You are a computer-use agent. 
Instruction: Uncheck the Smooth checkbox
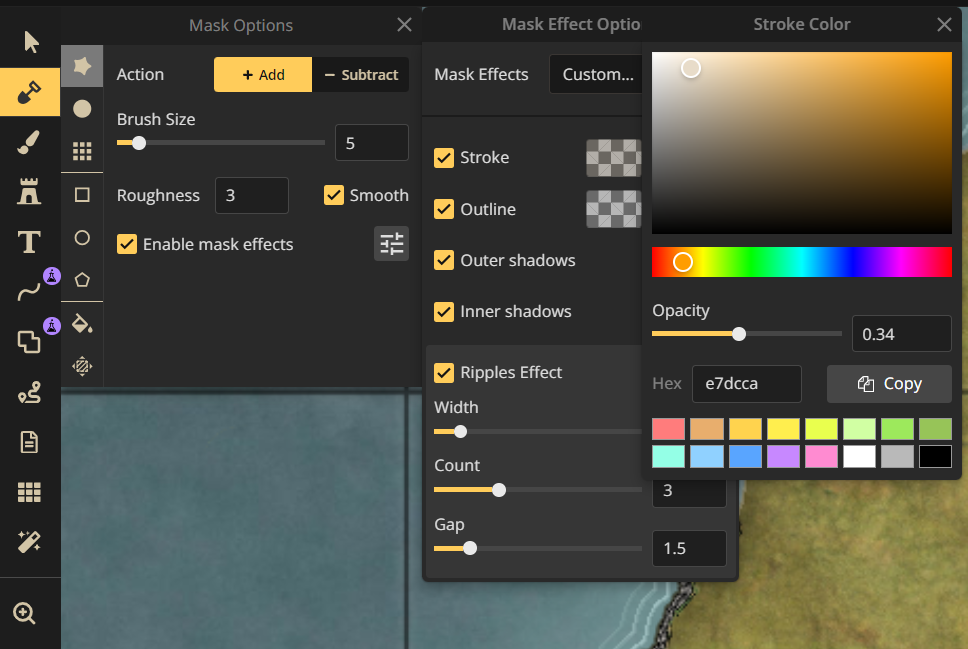(x=334, y=195)
